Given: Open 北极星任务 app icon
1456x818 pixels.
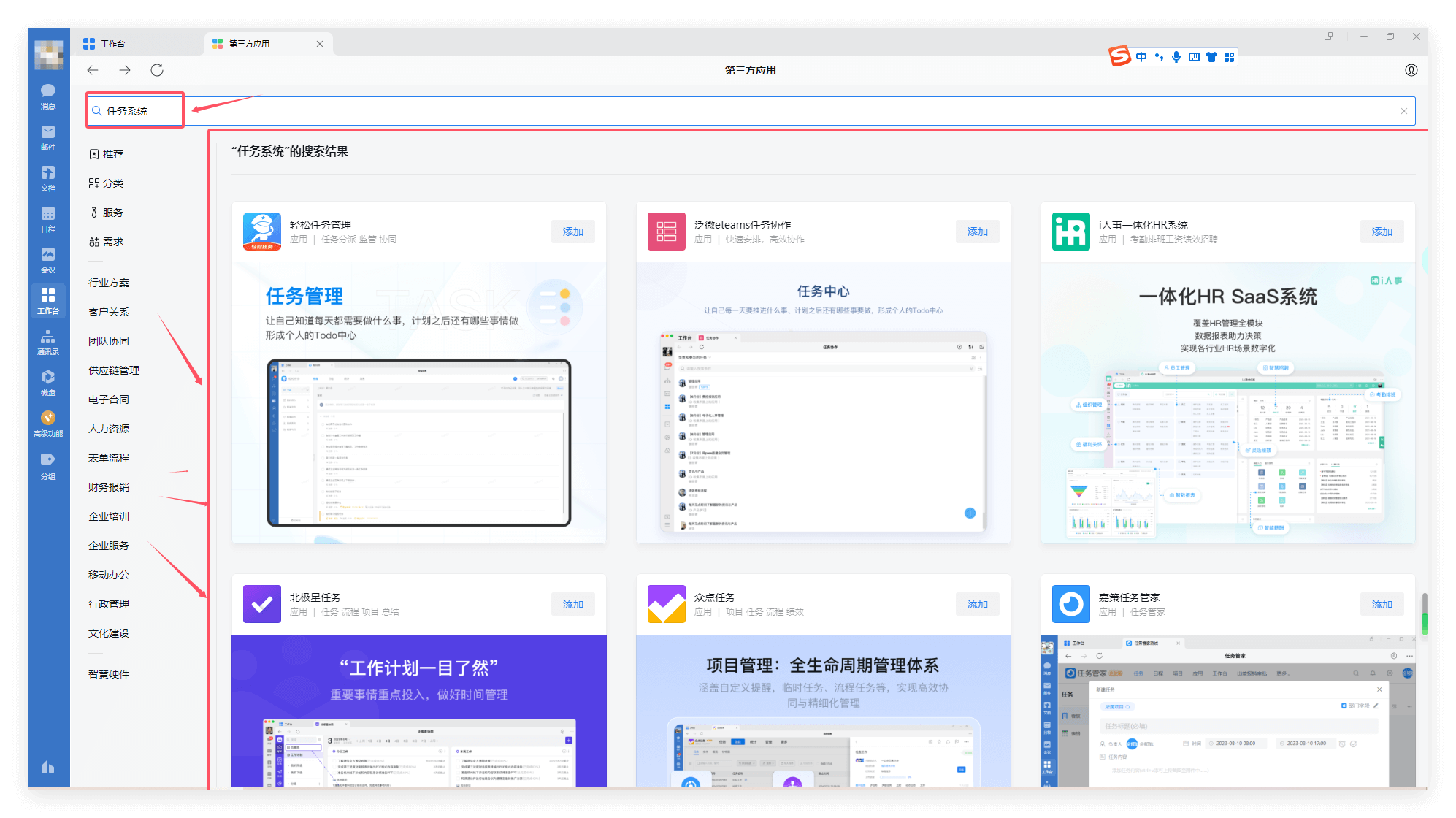Looking at the screenshot, I should tap(261, 604).
